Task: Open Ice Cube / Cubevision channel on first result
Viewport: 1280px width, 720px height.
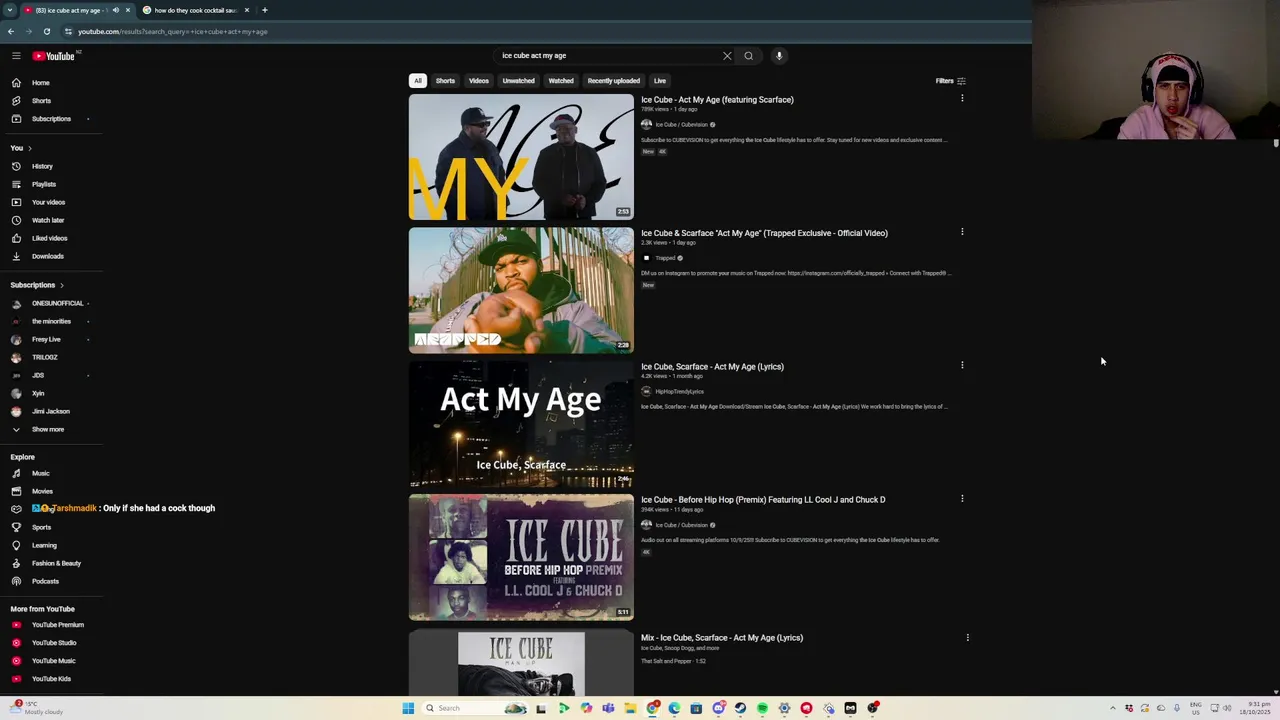Action: (x=681, y=125)
